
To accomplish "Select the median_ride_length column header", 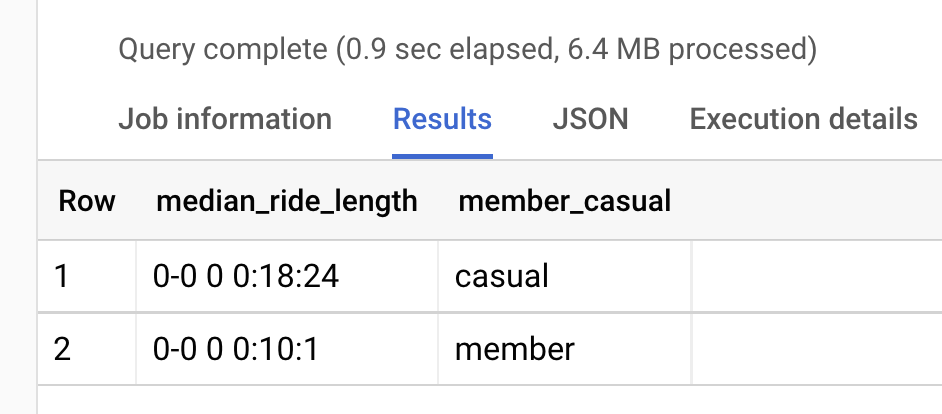I will [x=287, y=201].
